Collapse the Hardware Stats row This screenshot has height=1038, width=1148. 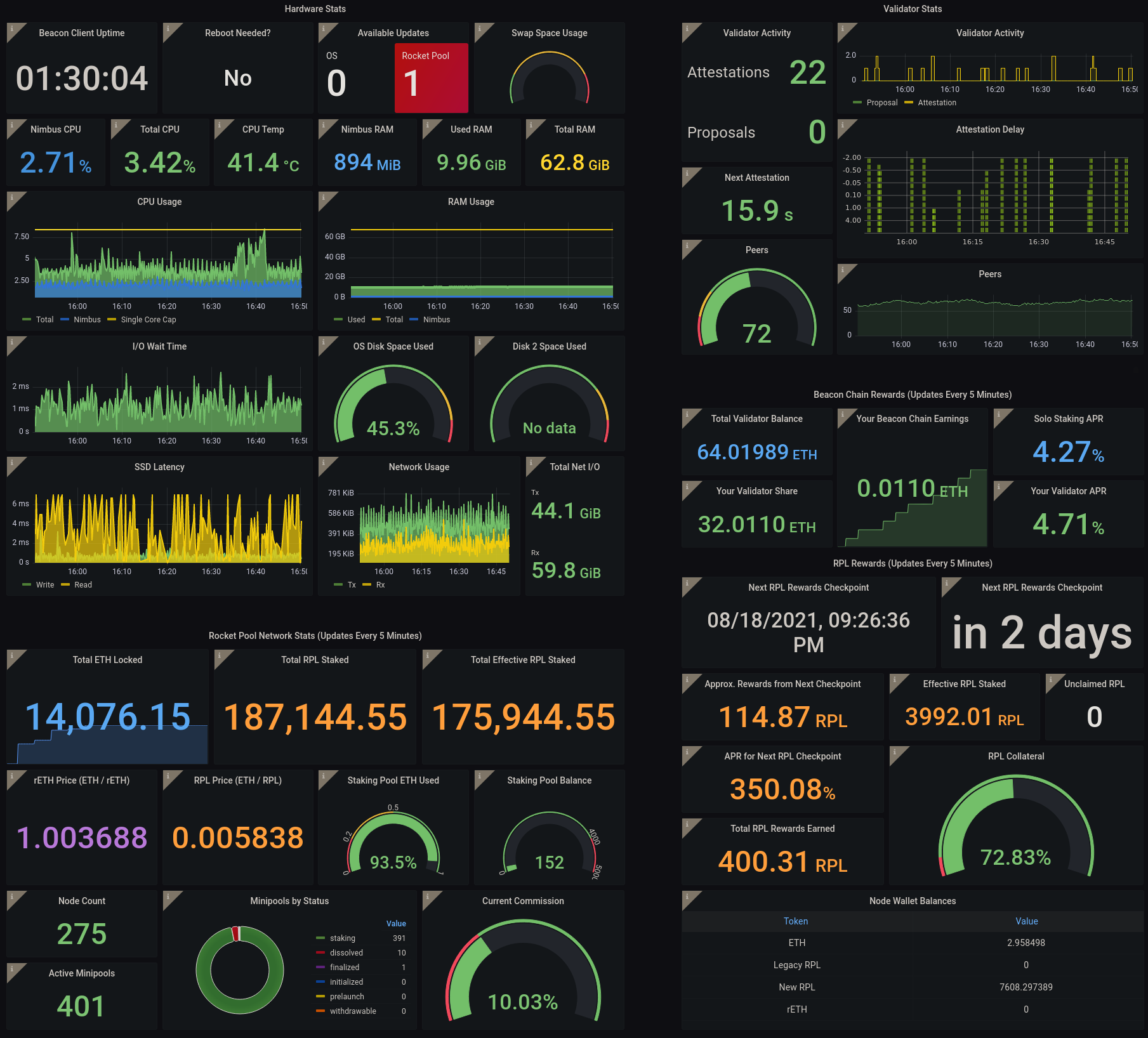pyautogui.click(x=315, y=9)
